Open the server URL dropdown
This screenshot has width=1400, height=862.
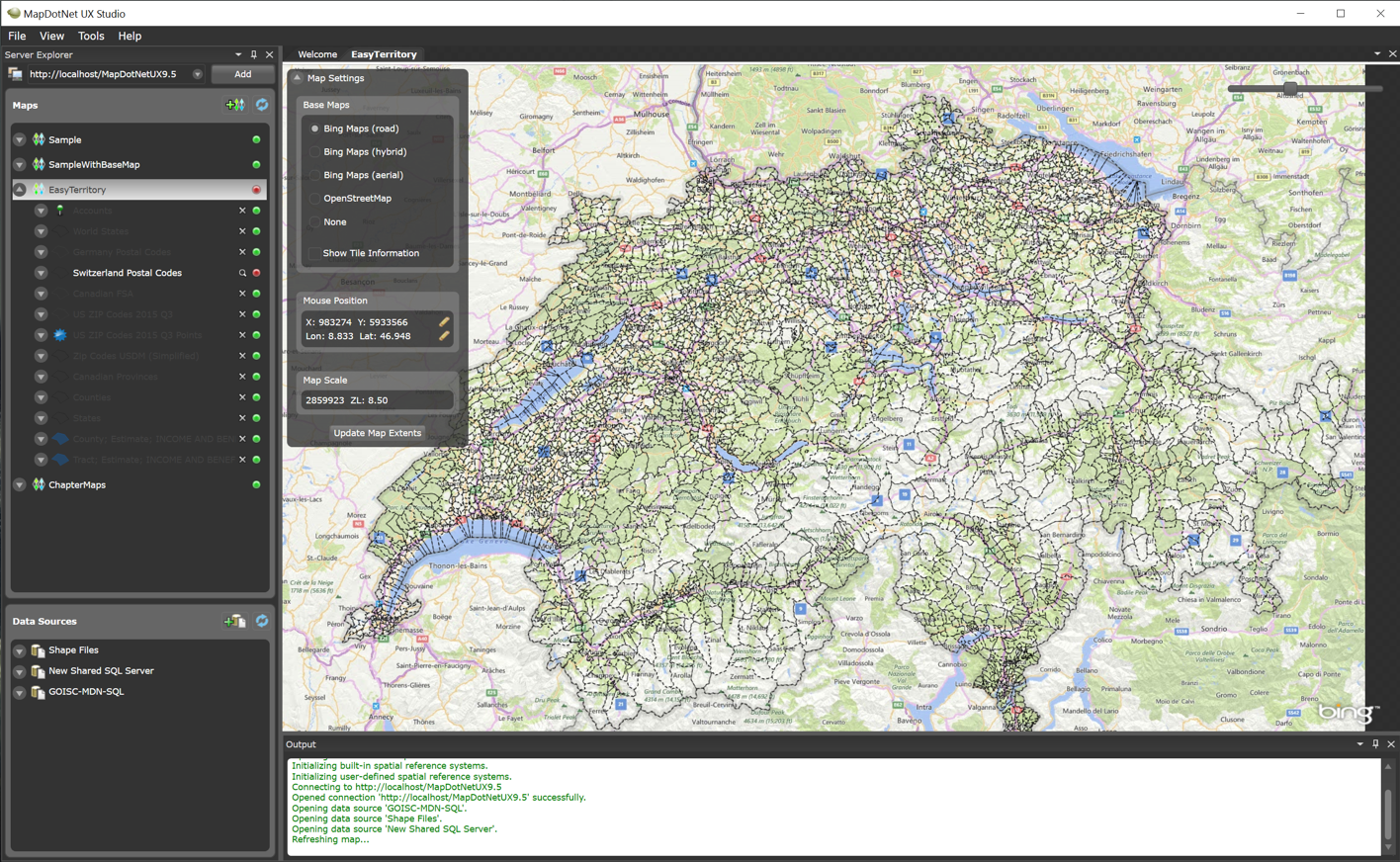point(198,74)
